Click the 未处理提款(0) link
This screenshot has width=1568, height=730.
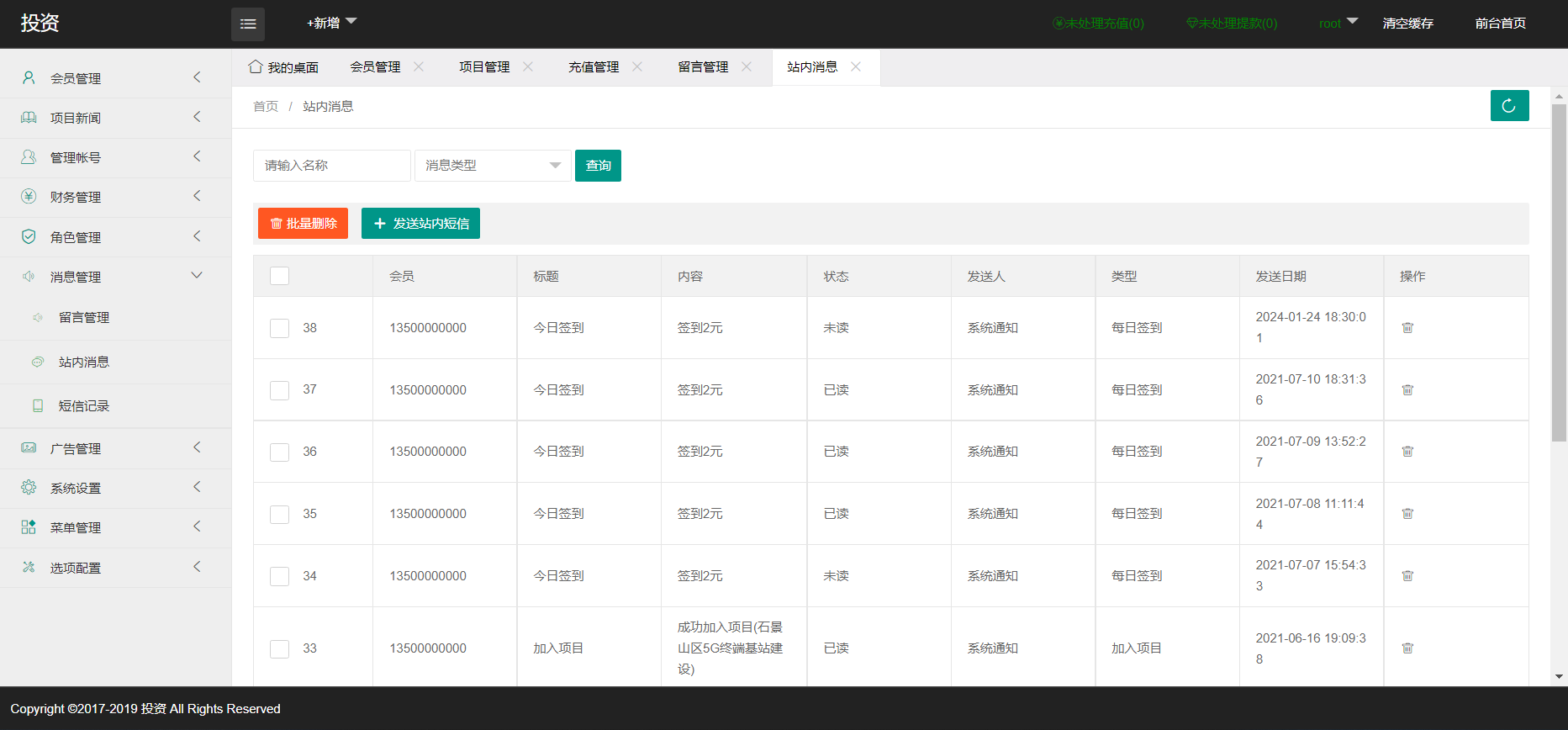click(1232, 24)
